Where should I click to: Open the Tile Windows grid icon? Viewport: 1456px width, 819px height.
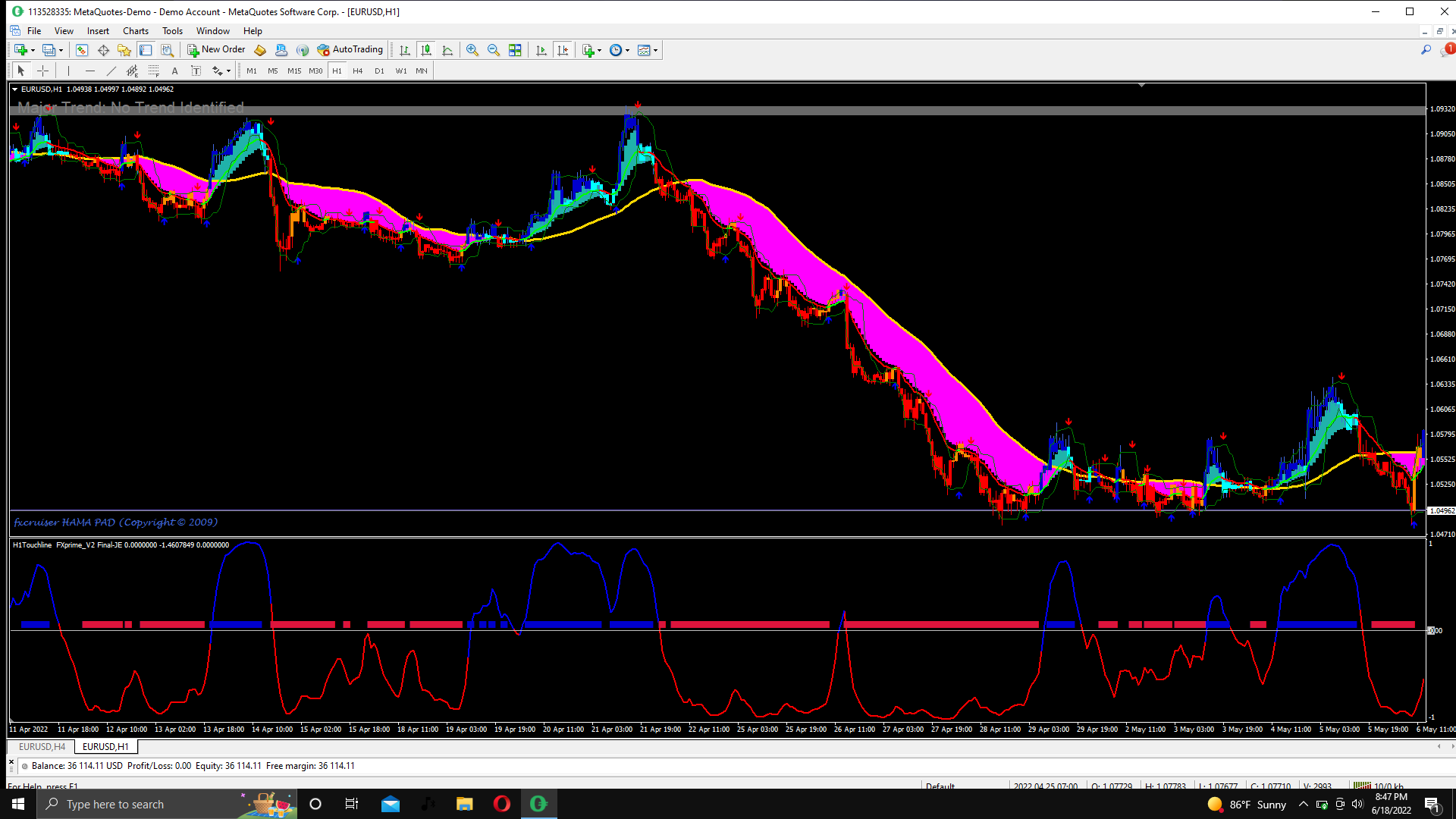tap(515, 50)
